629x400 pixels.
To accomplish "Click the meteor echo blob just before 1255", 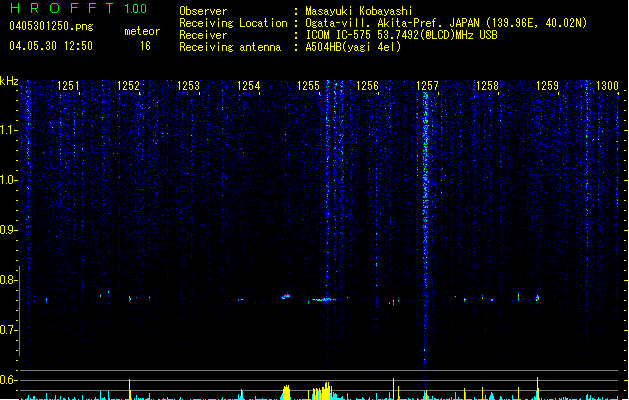I will tap(286, 296).
